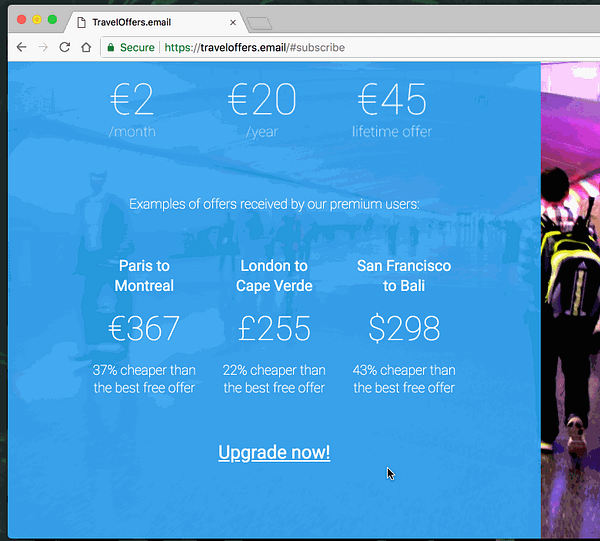Click the $298 price
Viewport: 600px width, 541px height.
(404, 328)
